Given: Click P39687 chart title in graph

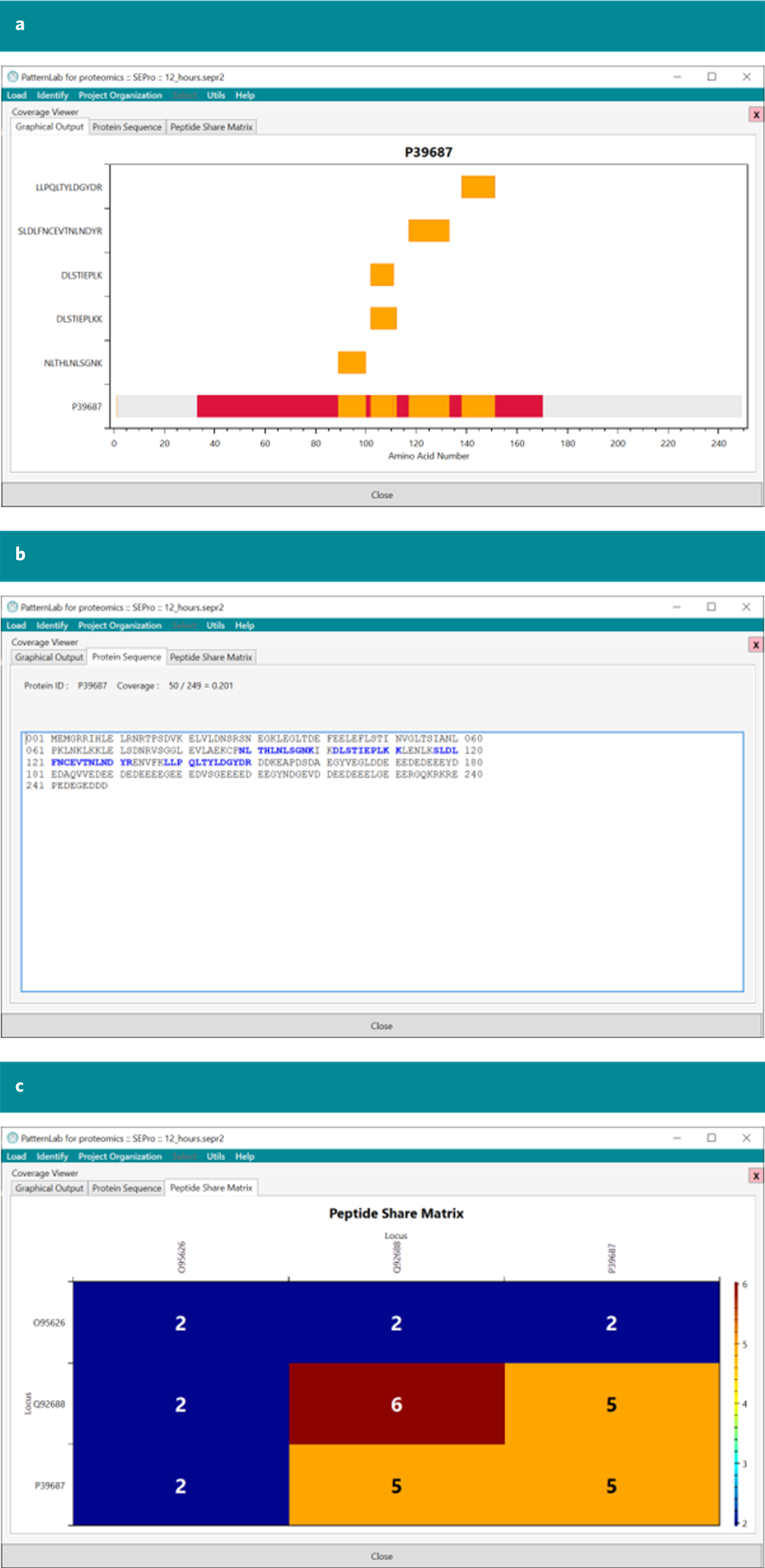Looking at the screenshot, I should pyautogui.click(x=428, y=152).
